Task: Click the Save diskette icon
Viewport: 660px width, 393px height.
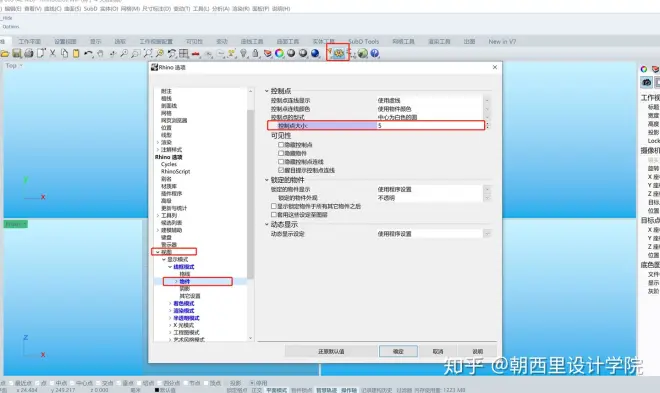Action: [x=17, y=53]
